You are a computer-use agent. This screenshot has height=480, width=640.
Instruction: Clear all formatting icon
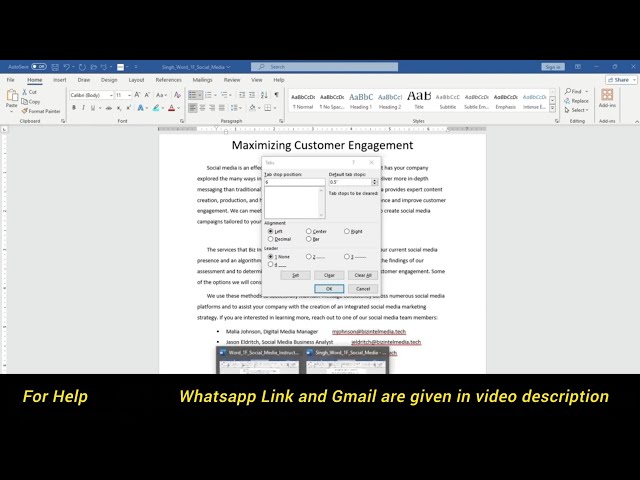pos(177,95)
